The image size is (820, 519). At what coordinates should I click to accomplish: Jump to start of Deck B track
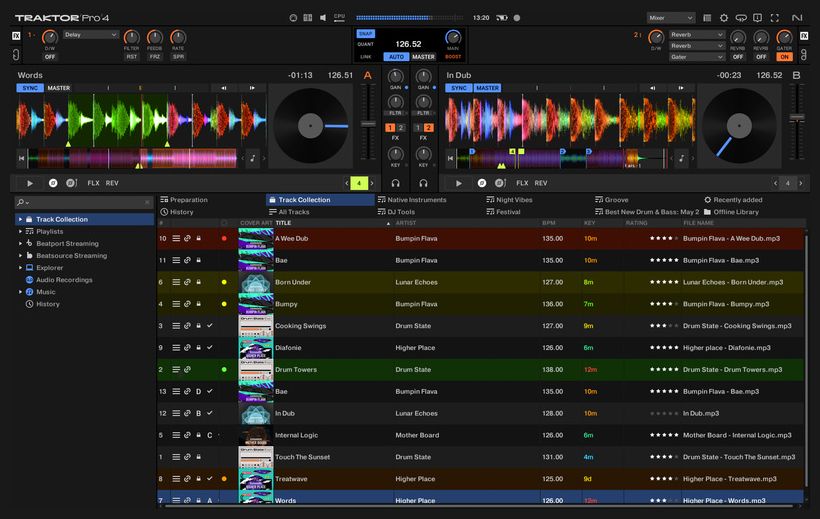(x=450, y=158)
